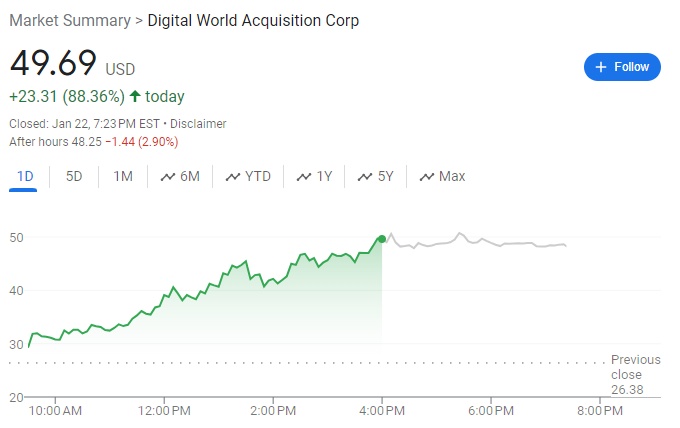Click the trend icon beside 1Y
Screen dimensions: 680x428
coord(304,177)
